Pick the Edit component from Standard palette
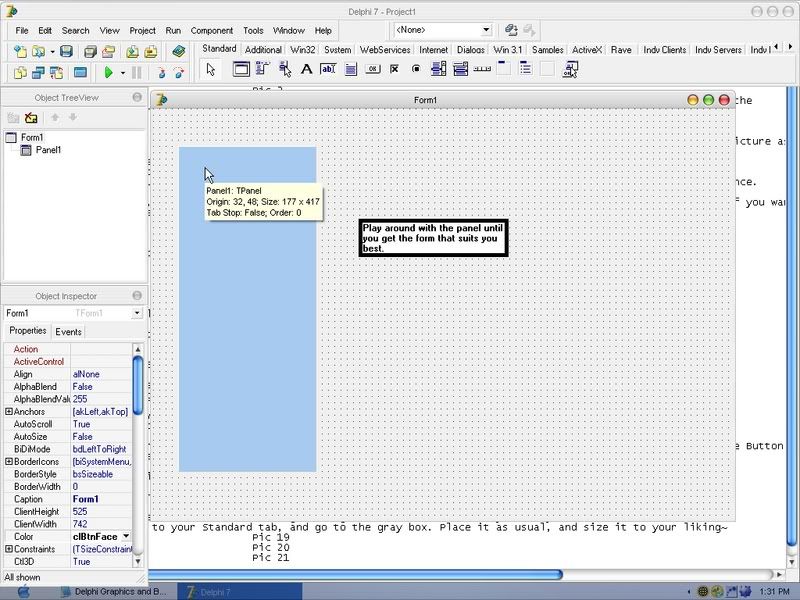800x600 pixels. click(328, 70)
